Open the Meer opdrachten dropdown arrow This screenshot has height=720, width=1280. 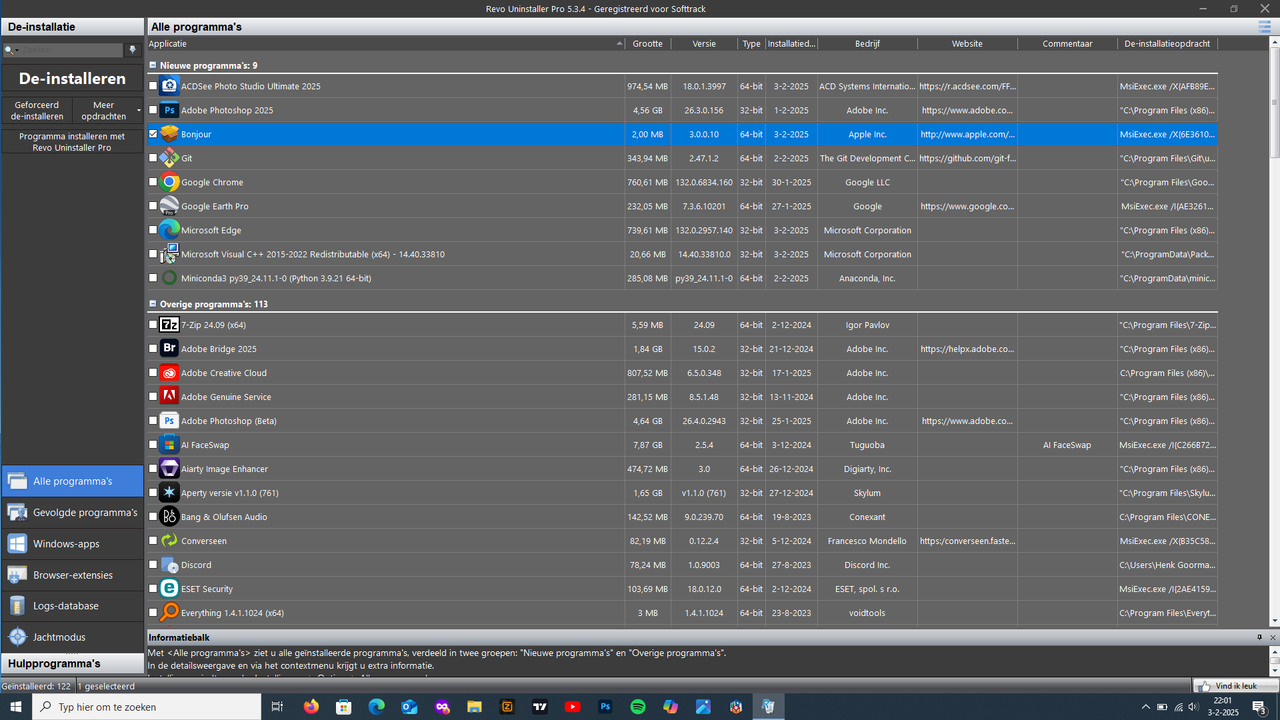(139, 110)
